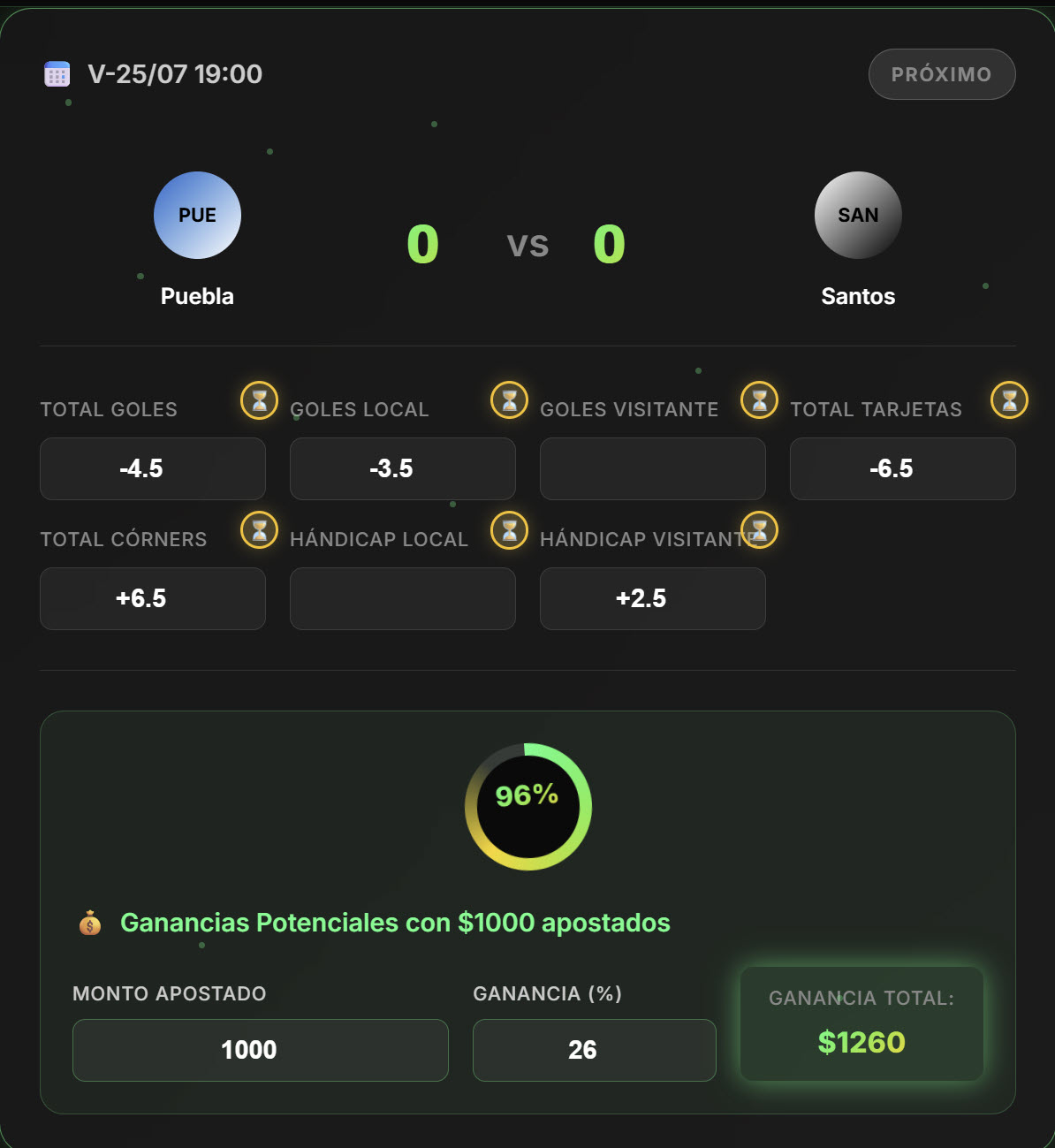Click the hourglass icon for Hándicap Visitante
The image size is (1055, 1148).
760,530
